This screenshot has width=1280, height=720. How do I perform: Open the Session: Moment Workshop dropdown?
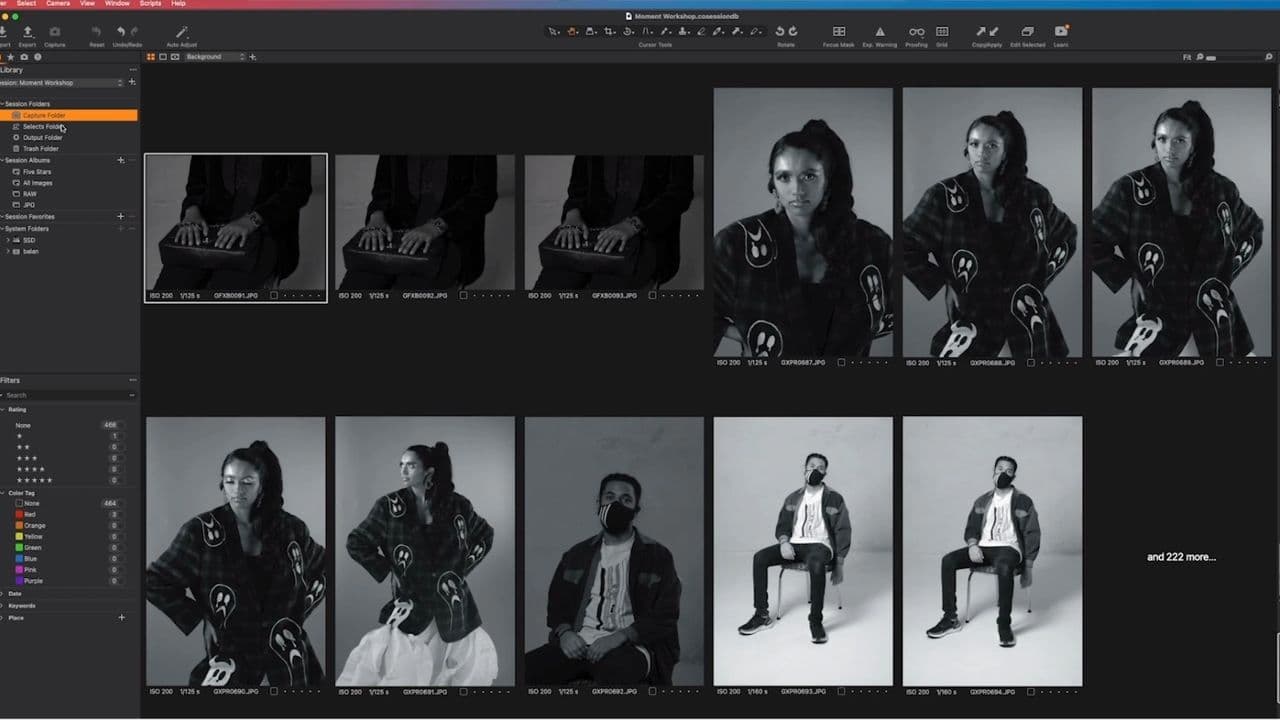click(x=62, y=83)
